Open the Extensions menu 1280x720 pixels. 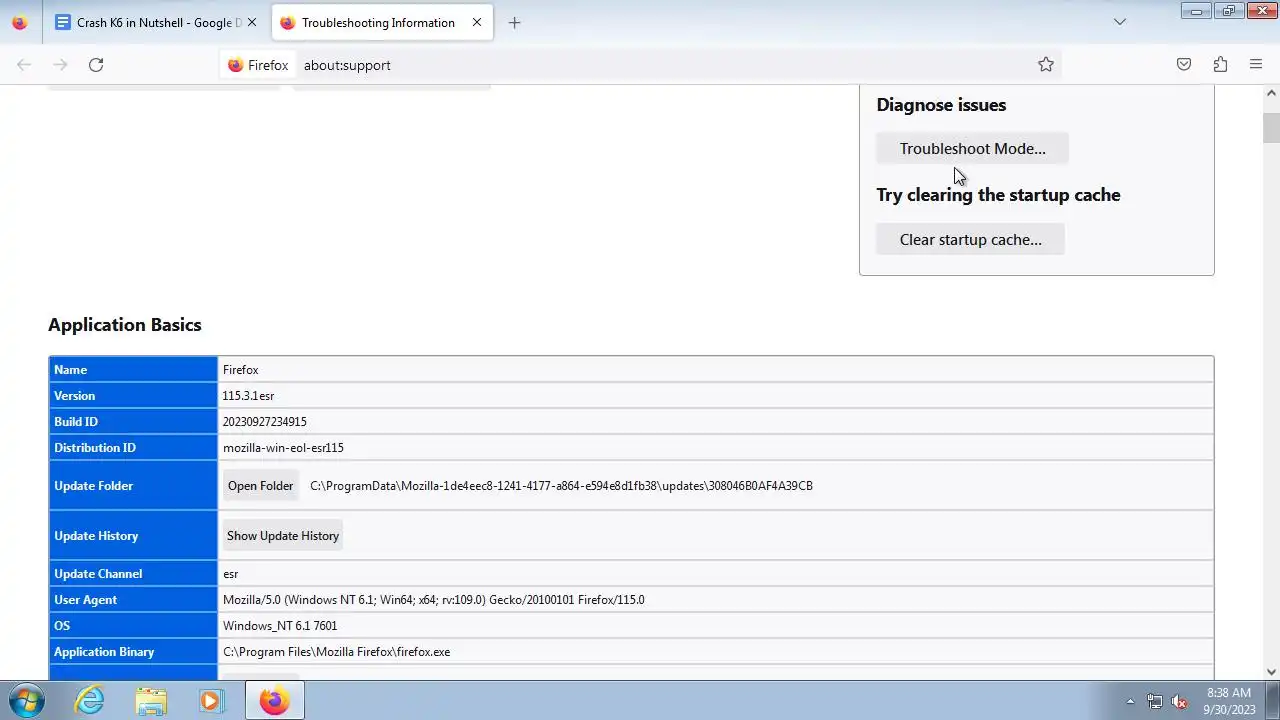(x=1220, y=65)
